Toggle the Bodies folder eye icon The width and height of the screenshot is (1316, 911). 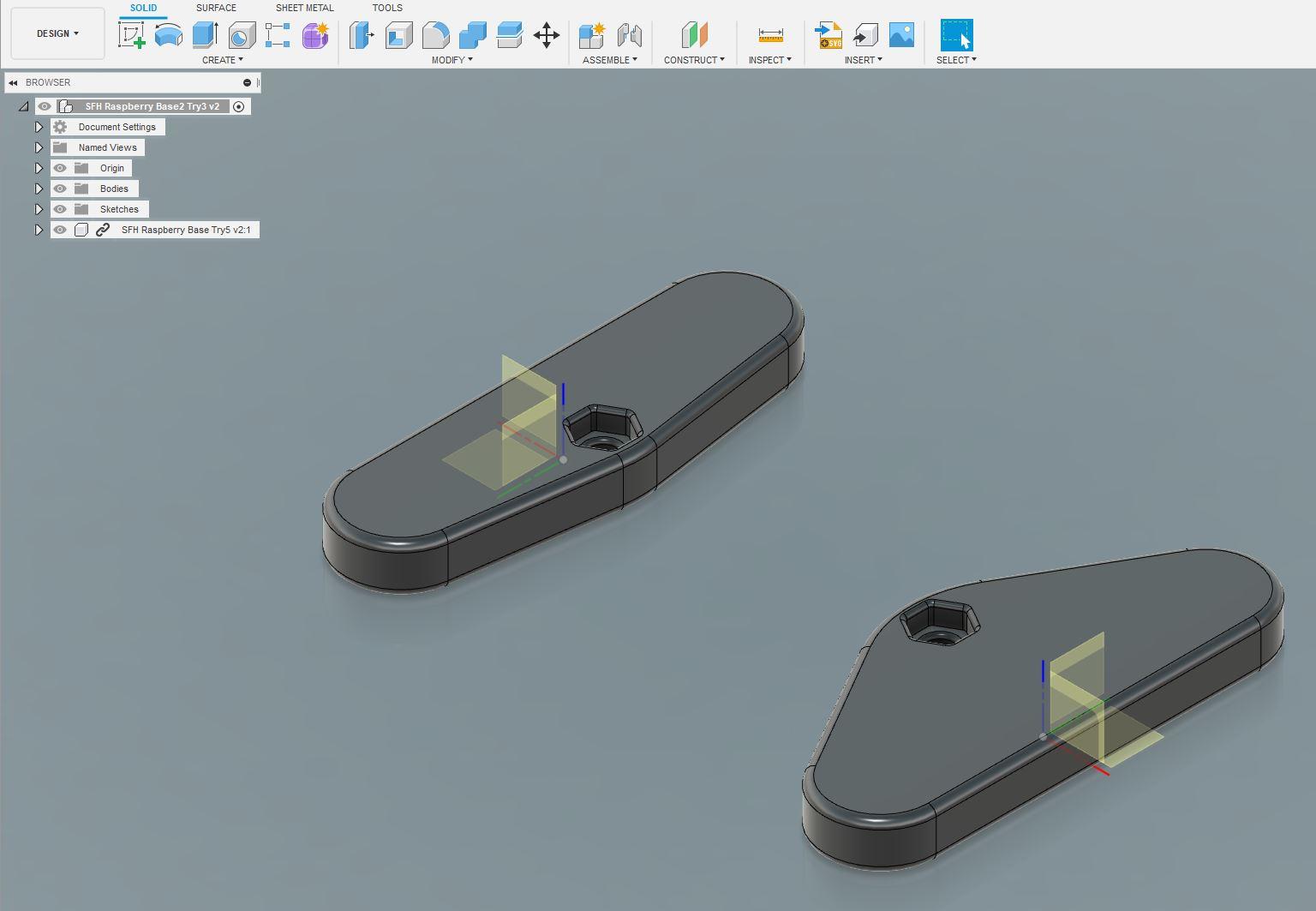(60, 189)
